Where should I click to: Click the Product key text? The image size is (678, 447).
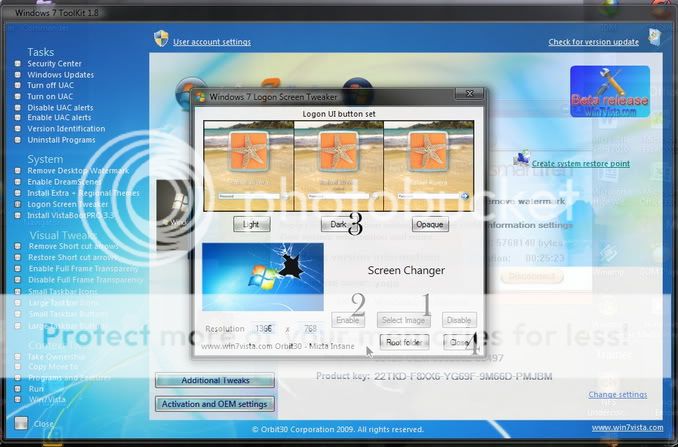(434, 376)
